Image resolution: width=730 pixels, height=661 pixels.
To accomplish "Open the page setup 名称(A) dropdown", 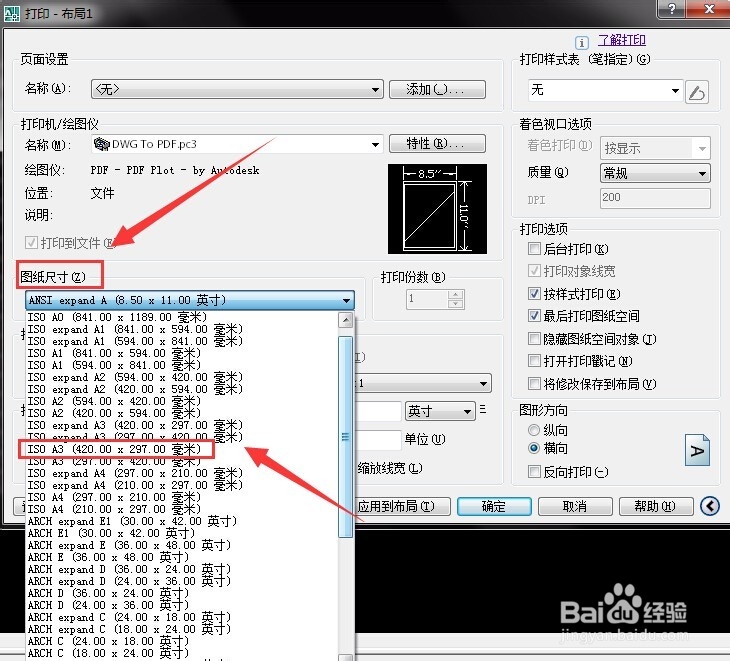I will click(237, 89).
